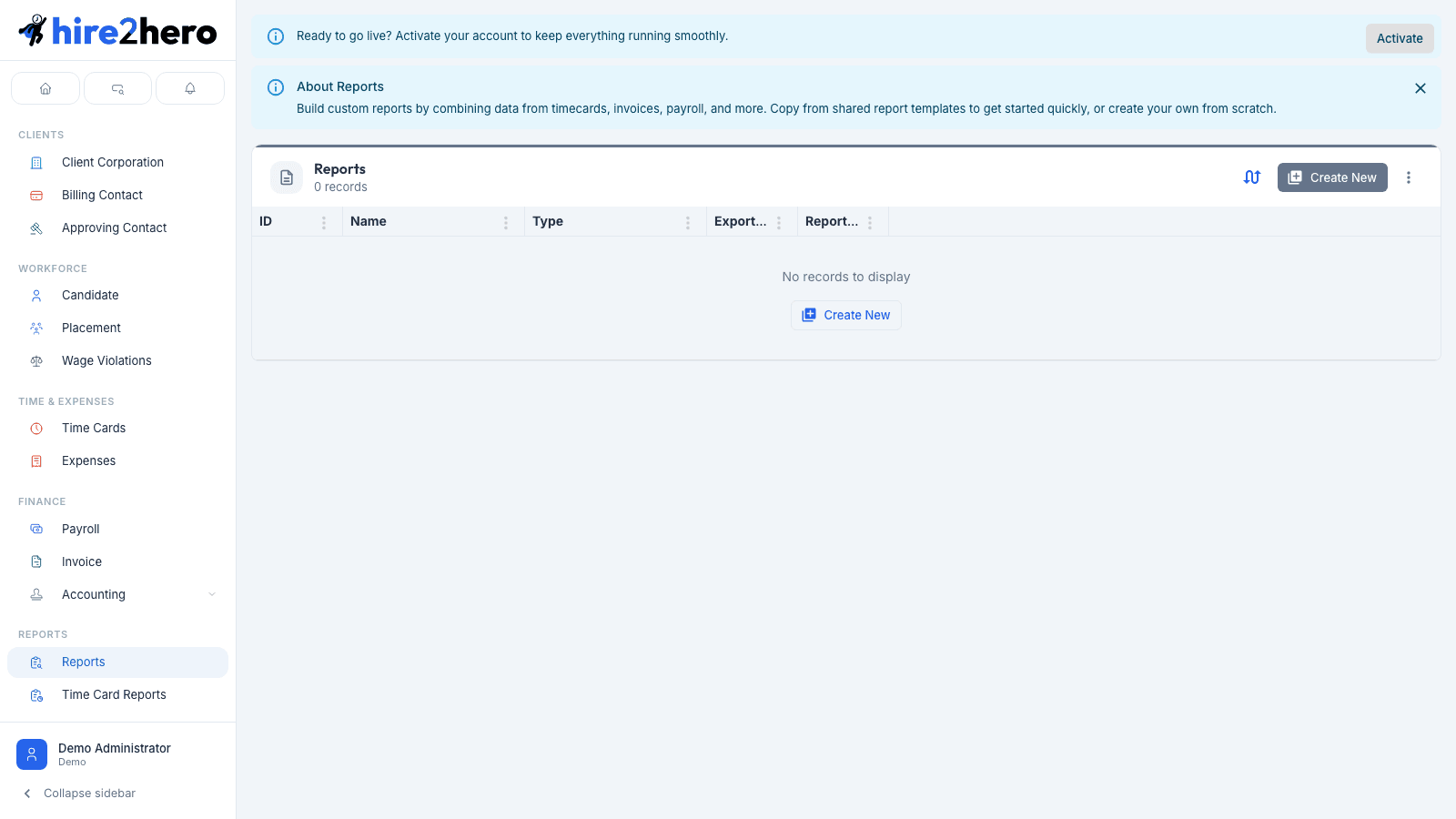The height and width of the screenshot is (819, 1456).
Task: Sort by the Name column header
Action: click(x=369, y=222)
